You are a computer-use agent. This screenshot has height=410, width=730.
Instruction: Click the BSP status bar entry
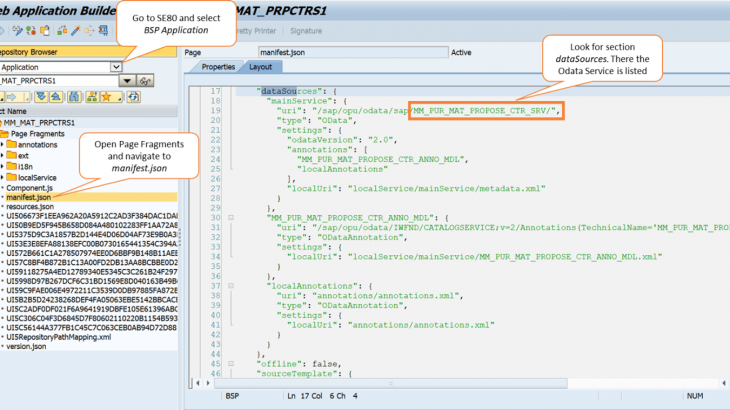coord(232,396)
